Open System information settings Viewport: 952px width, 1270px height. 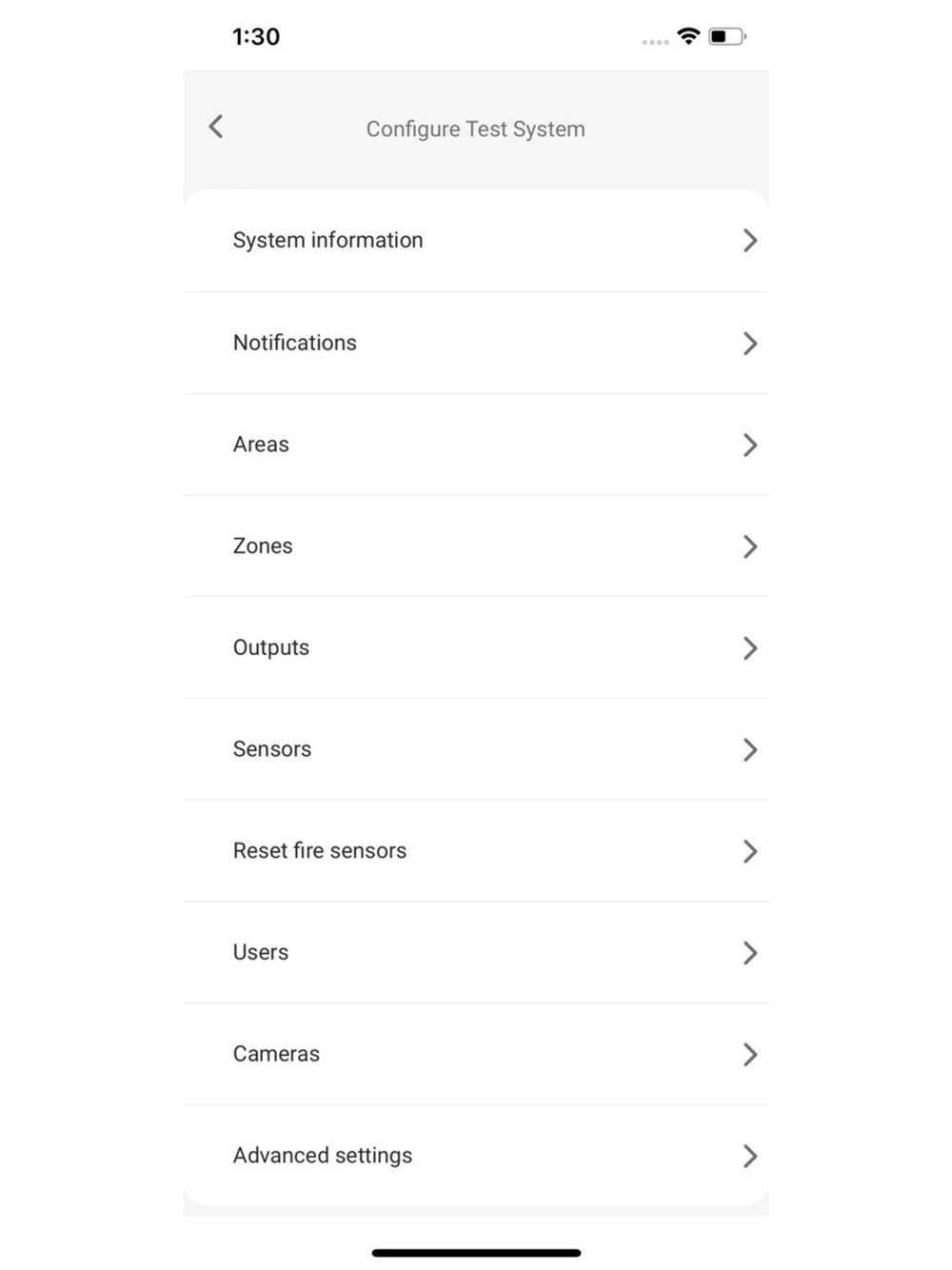[x=328, y=240]
